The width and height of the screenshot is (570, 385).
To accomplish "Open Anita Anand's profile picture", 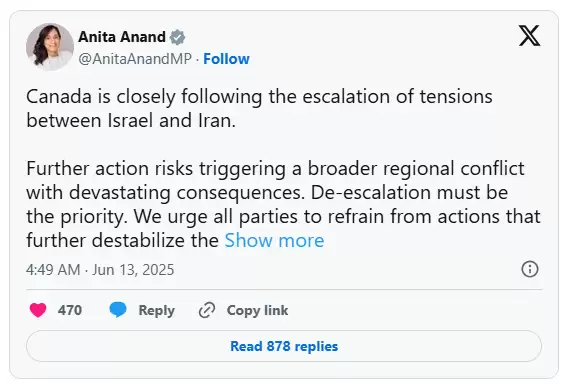I will (50, 47).
